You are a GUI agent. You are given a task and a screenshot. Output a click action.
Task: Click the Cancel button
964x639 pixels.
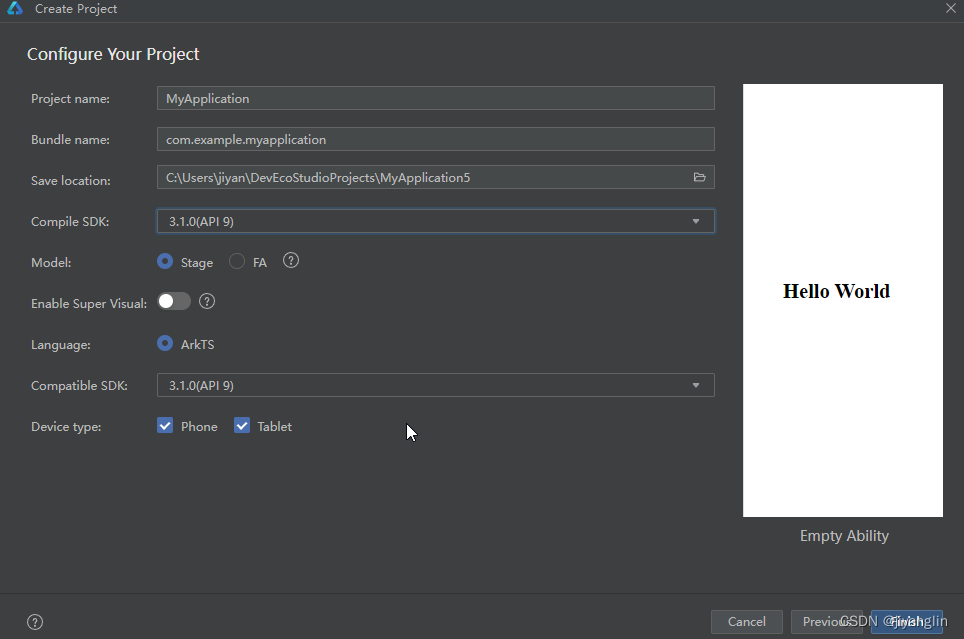pos(747,622)
